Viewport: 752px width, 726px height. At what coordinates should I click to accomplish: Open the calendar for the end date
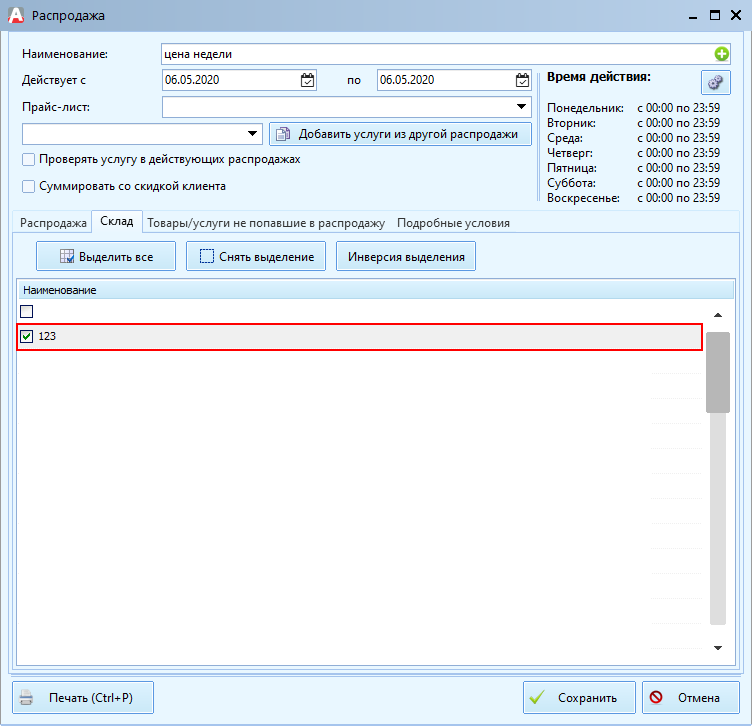522,80
